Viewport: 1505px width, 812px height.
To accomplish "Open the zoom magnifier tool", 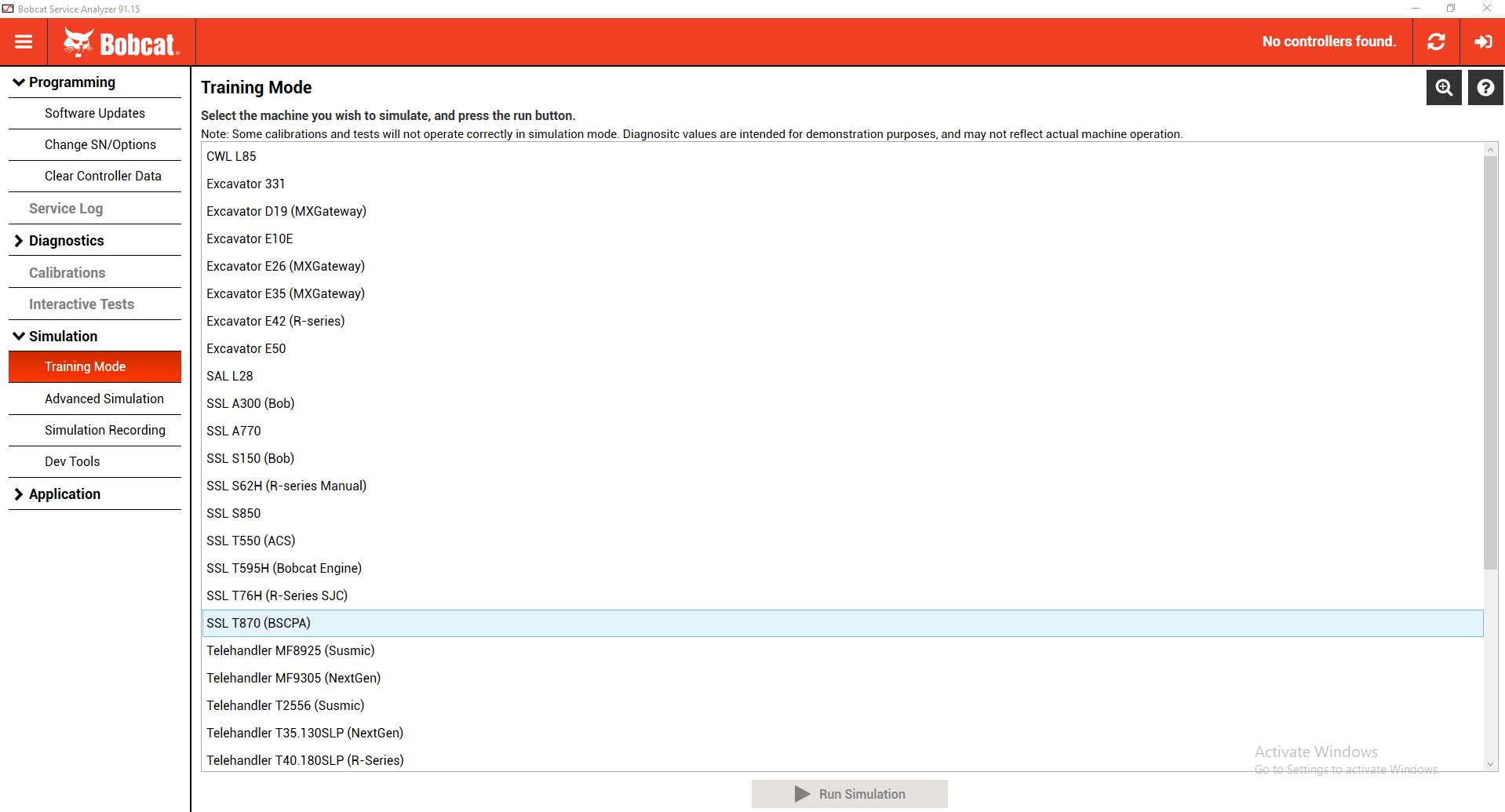I will (1444, 87).
